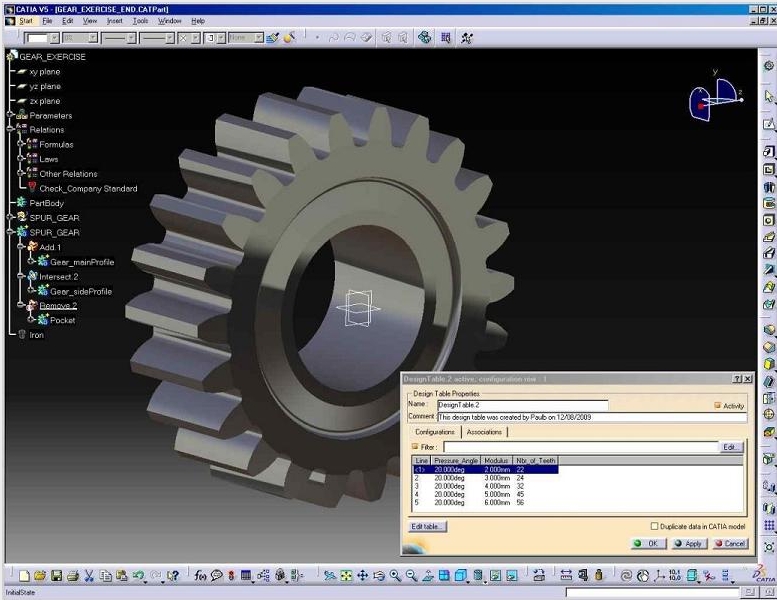Click the Print icon in bottom toolbar

click(x=73, y=576)
